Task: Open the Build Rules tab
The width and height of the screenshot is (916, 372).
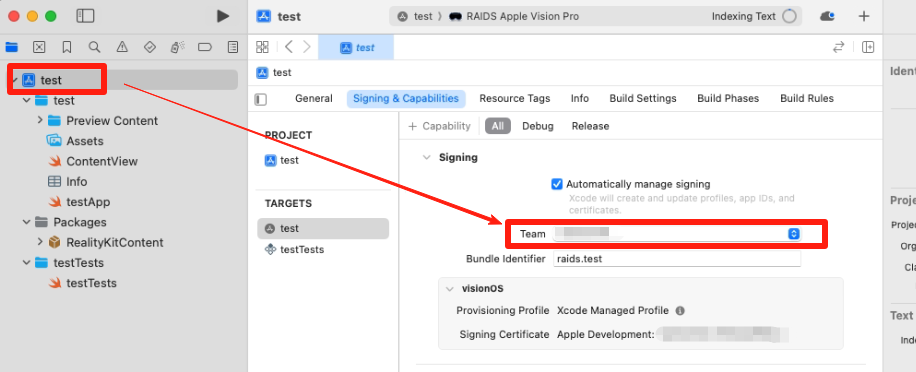Action: (807, 99)
